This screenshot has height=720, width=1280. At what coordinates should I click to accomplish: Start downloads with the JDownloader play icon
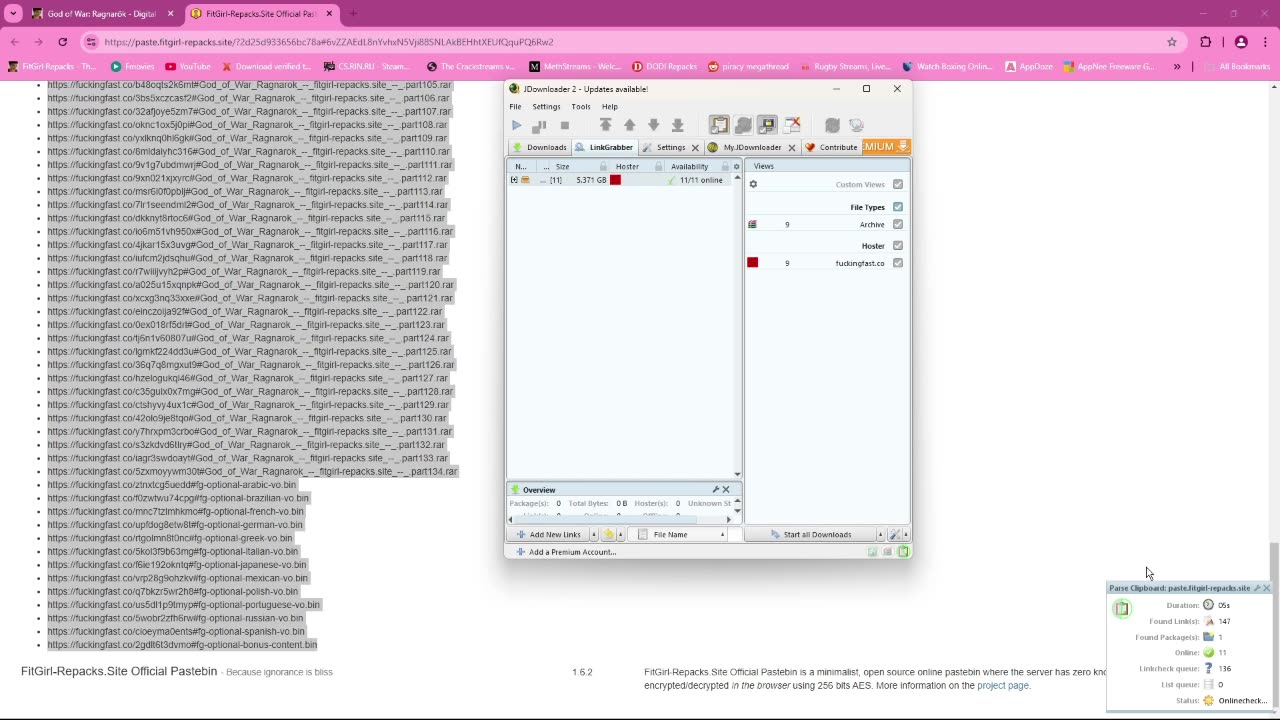(516, 125)
